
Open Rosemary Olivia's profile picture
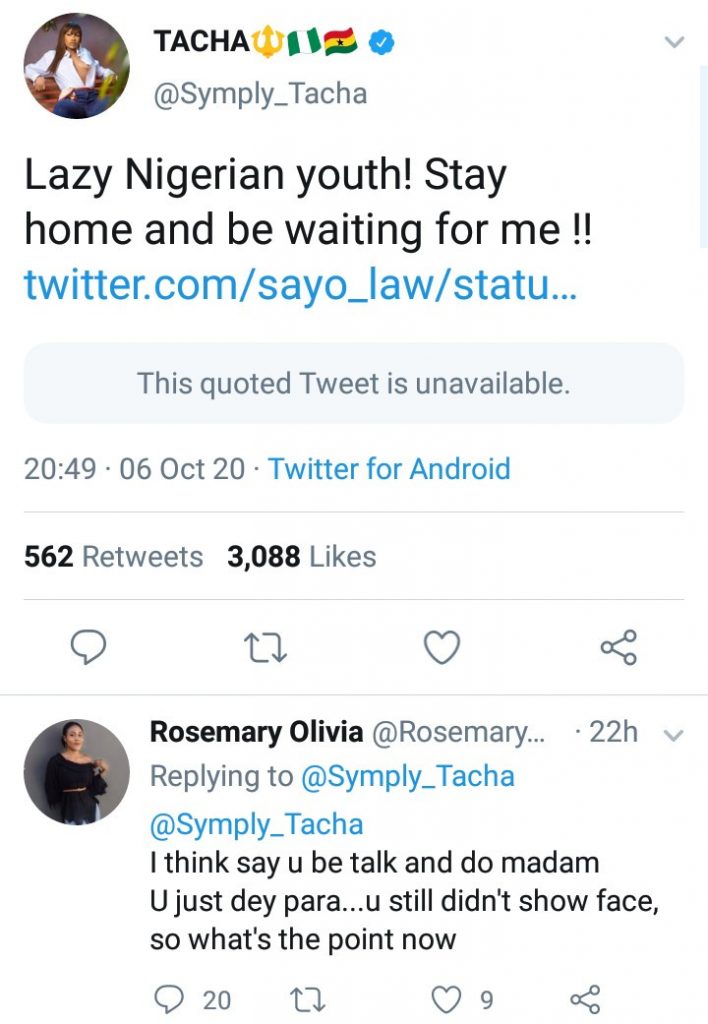(x=76, y=771)
